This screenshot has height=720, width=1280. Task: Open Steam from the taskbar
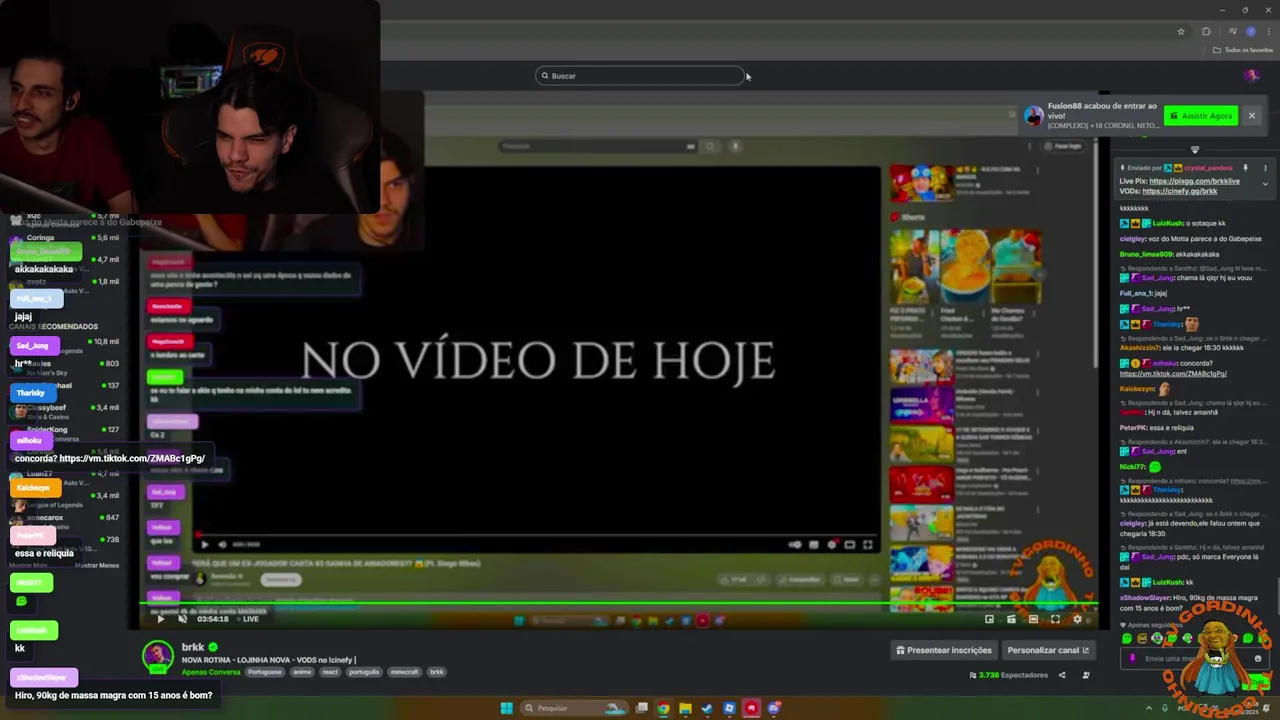[x=707, y=708]
